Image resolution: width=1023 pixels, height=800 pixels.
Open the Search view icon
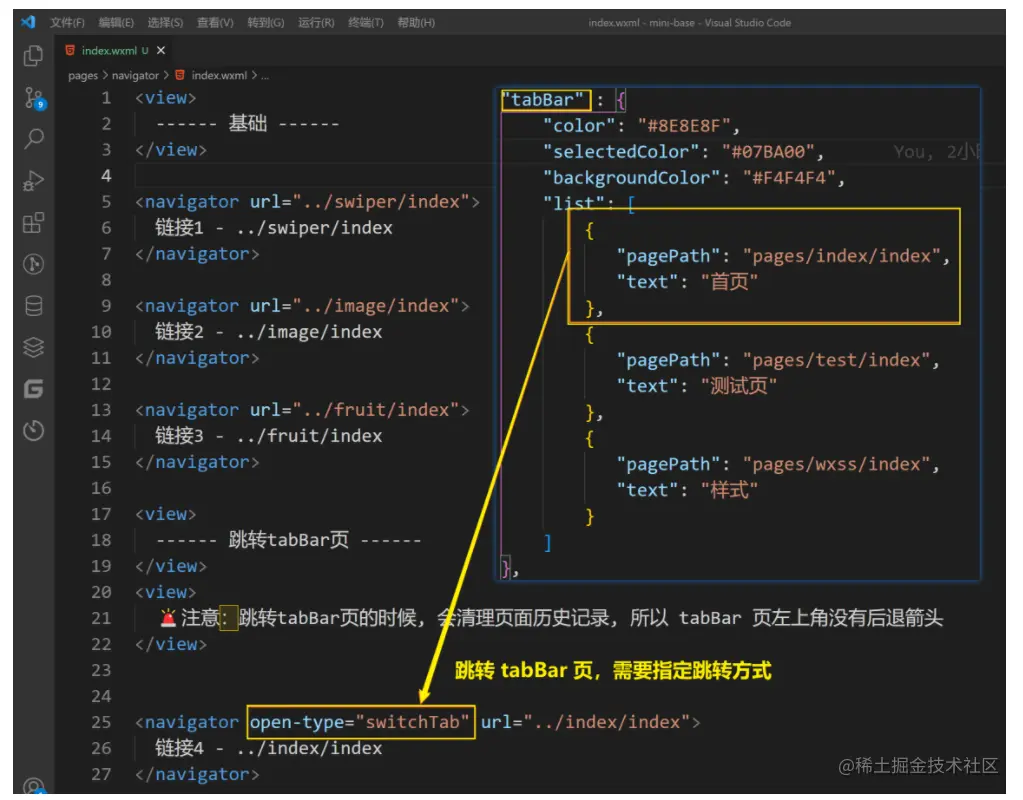click(x=33, y=138)
